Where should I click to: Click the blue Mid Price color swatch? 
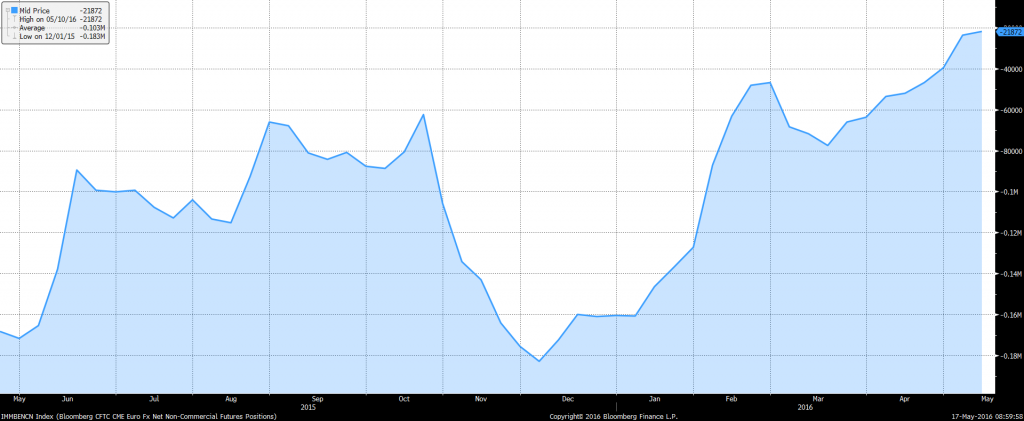pyautogui.click(x=14, y=11)
